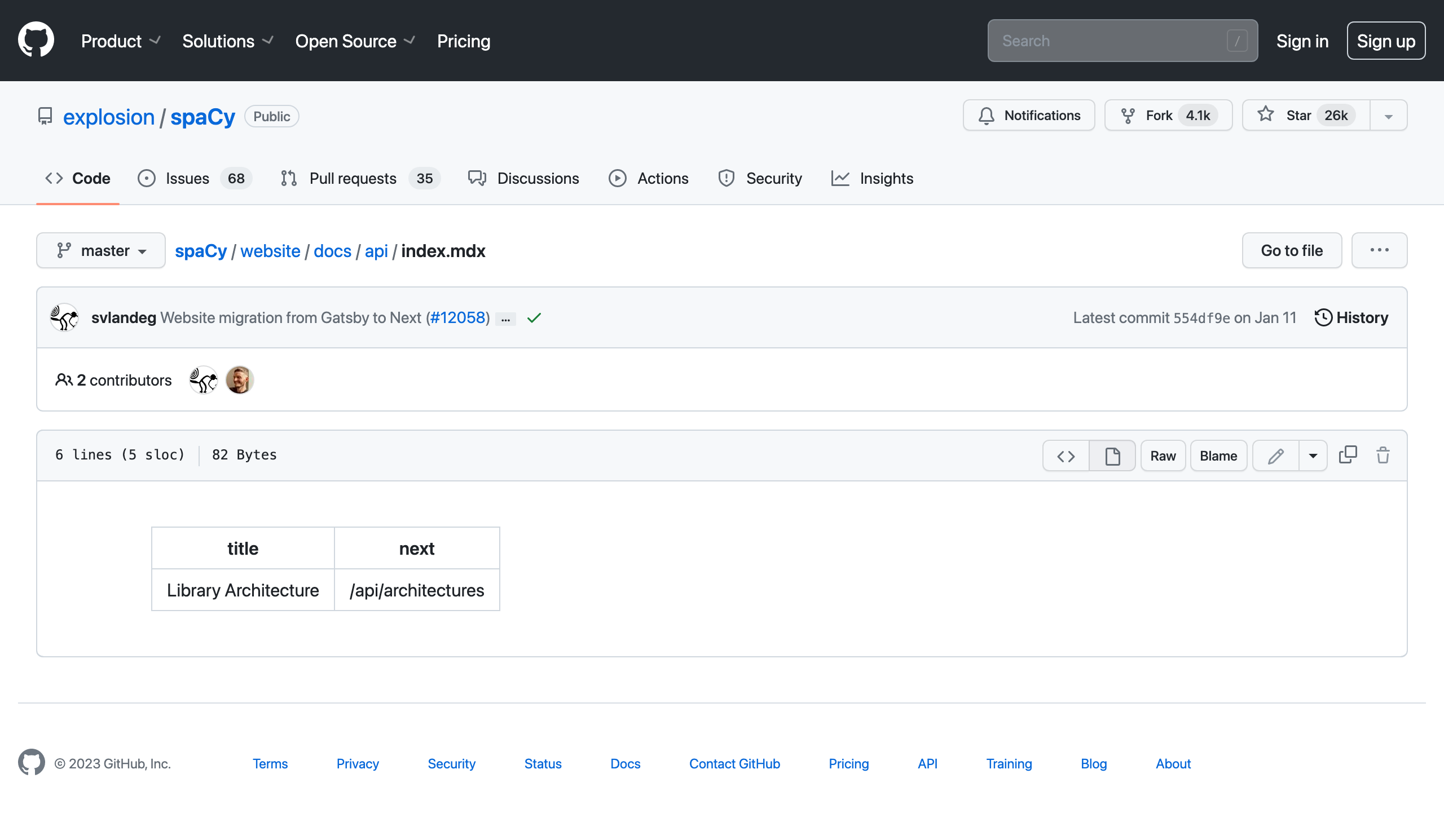Click the green check status icon
The image size is (1444, 840).
coord(534,318)
